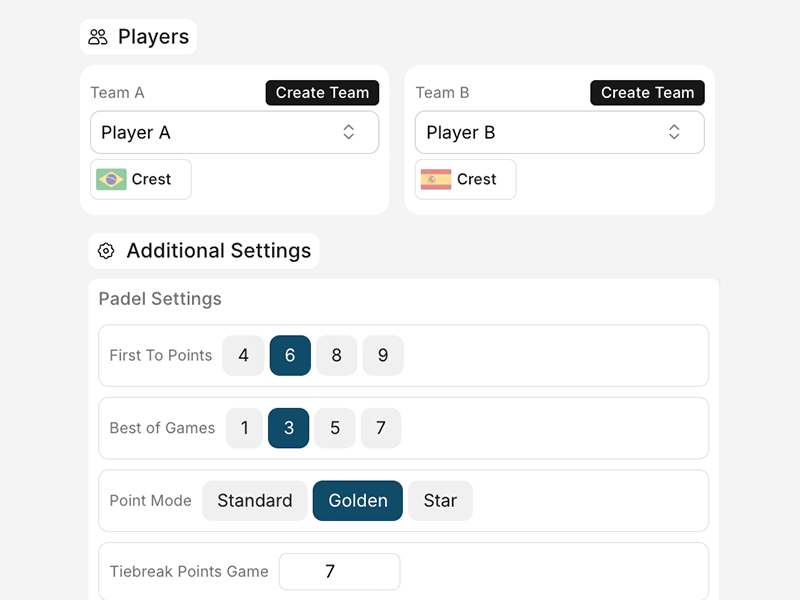800x600 pixels.
Task: Create Team for Team A
Action: pyautogui.click(x=322, y=93)
